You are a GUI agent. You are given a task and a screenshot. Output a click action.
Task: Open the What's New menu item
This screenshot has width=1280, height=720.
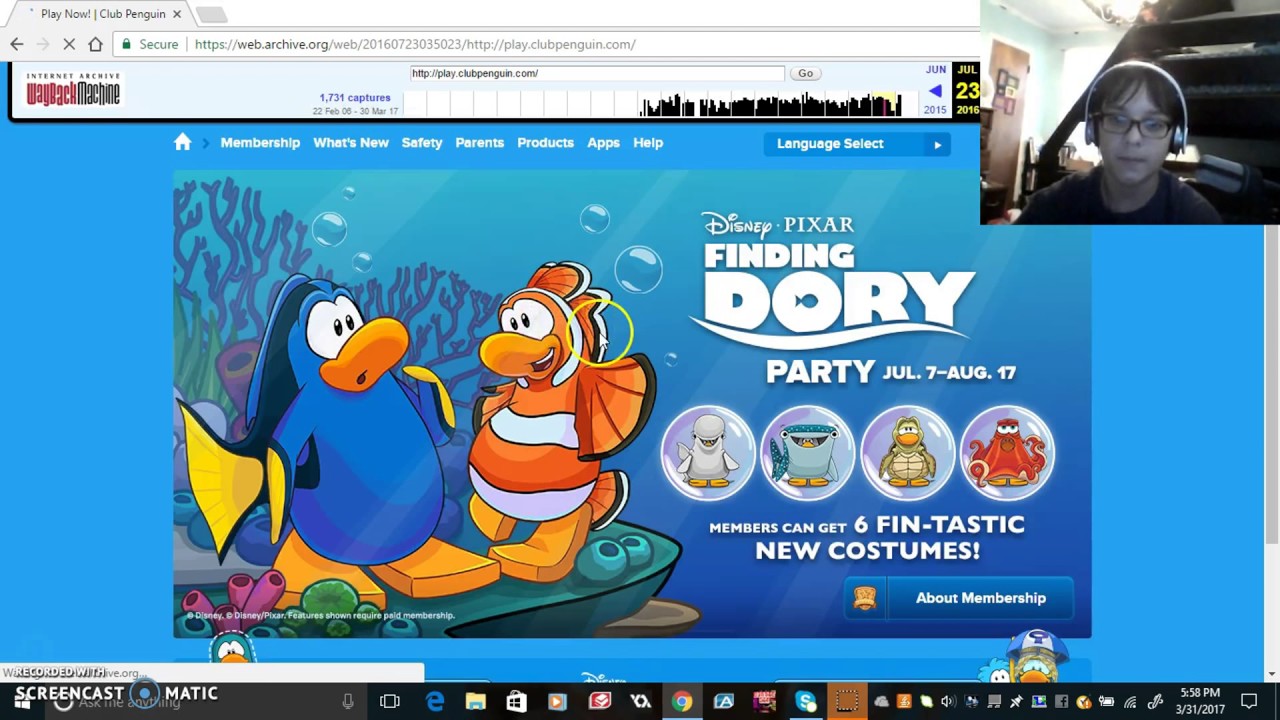[x=351, y=143]
